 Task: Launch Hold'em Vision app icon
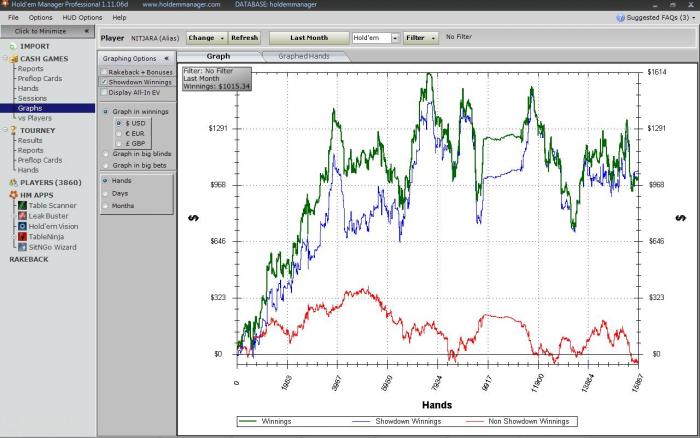(22, 226)
